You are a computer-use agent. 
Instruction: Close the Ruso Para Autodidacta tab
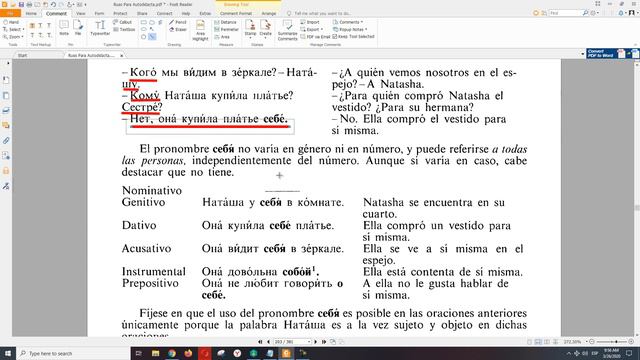[121, 55]
